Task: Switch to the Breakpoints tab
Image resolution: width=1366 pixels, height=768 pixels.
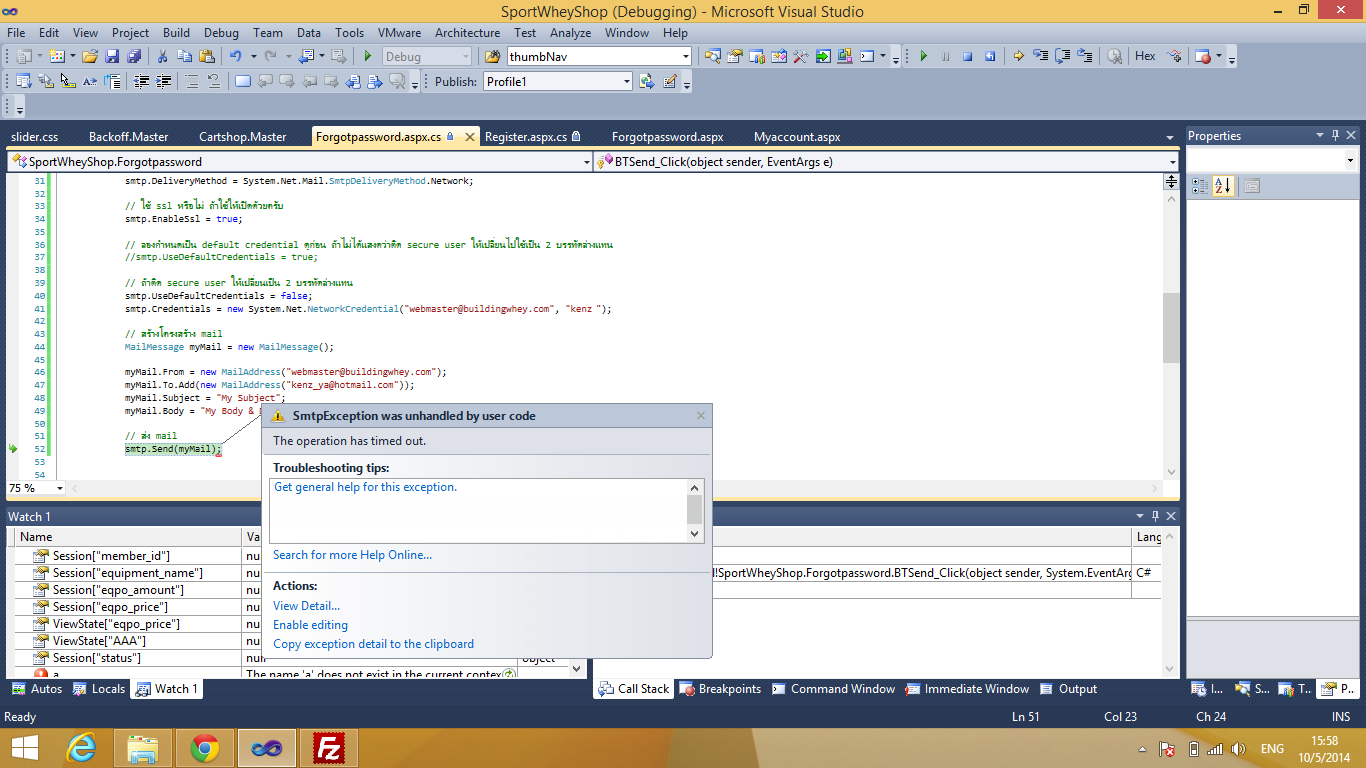Action: [720, 689]
